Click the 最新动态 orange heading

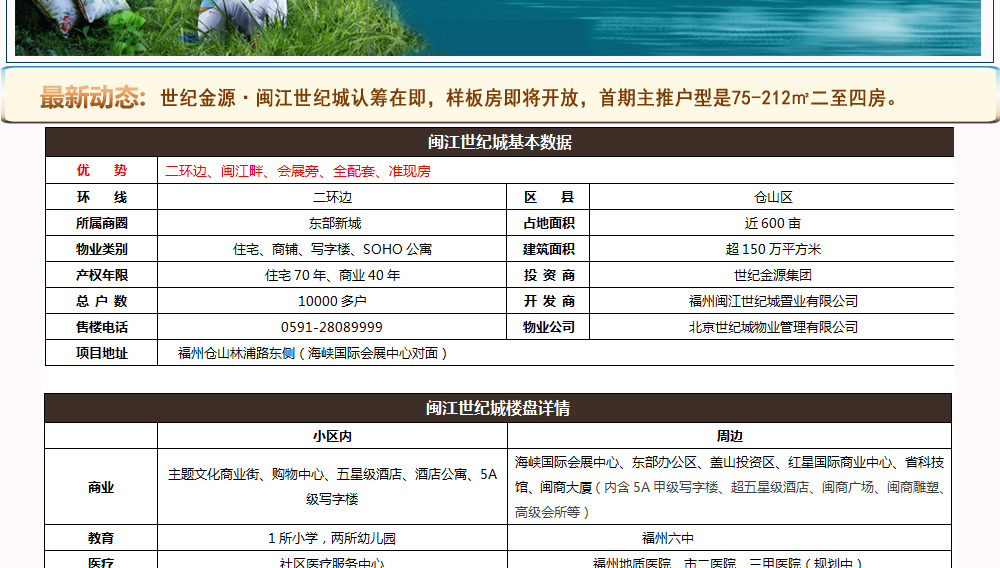point(92,98)
